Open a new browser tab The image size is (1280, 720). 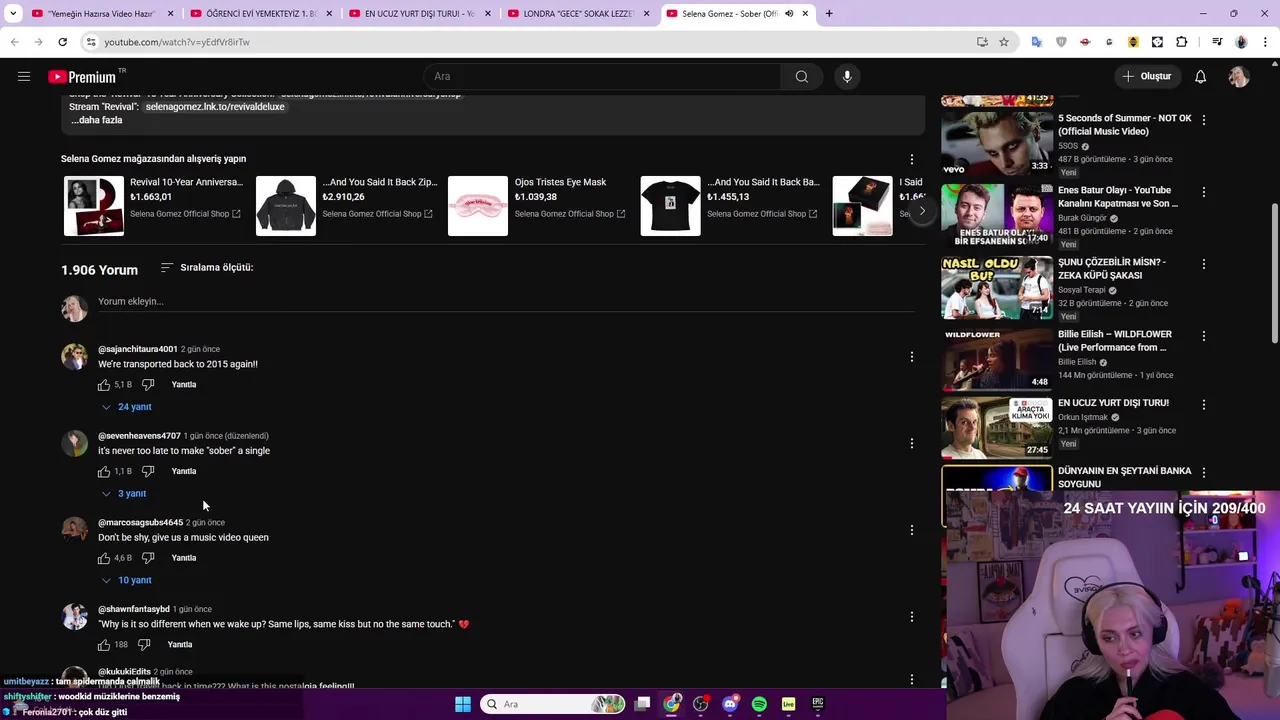(x=829, y=14)
